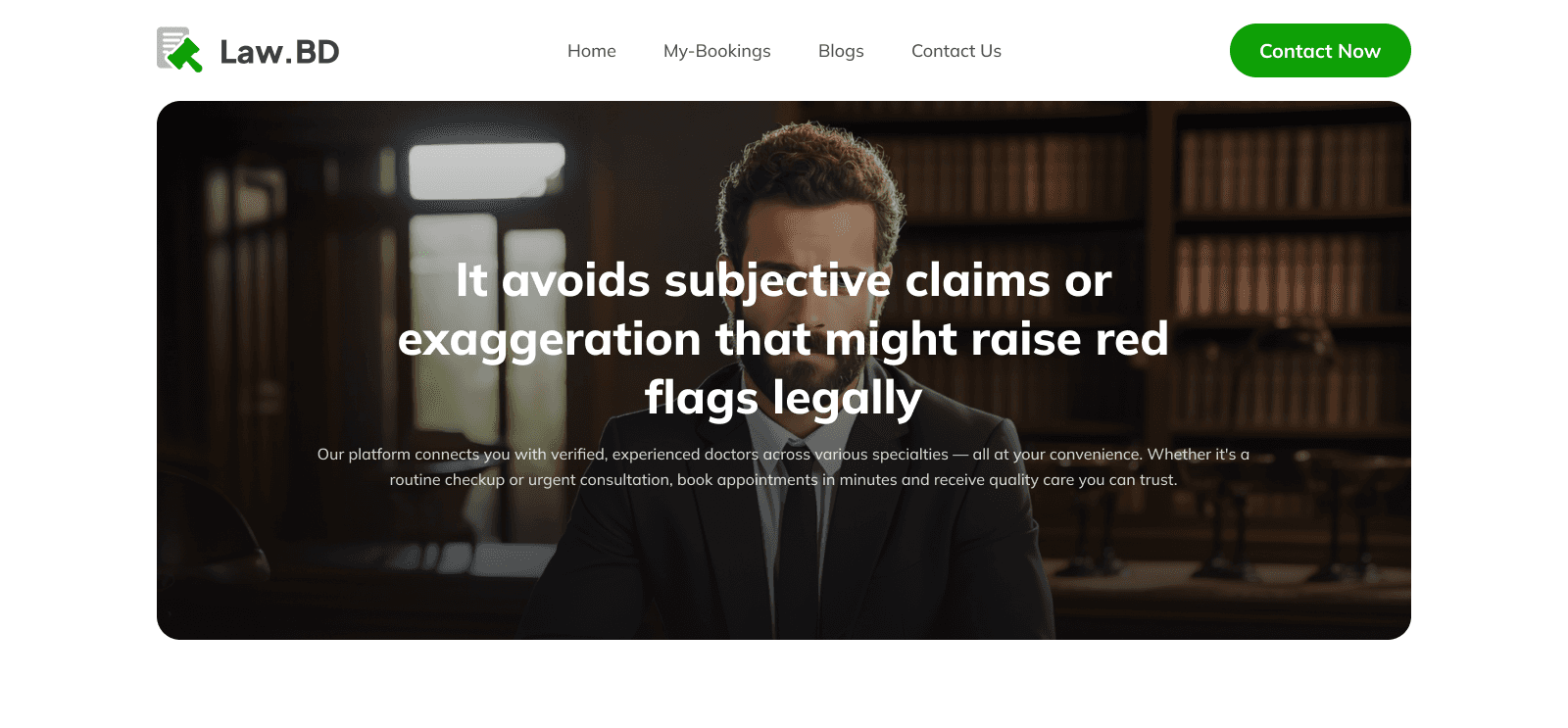This screenshot has width=1568, height=728.
Task: Open the Home page
Action: [x=592, y=51]
